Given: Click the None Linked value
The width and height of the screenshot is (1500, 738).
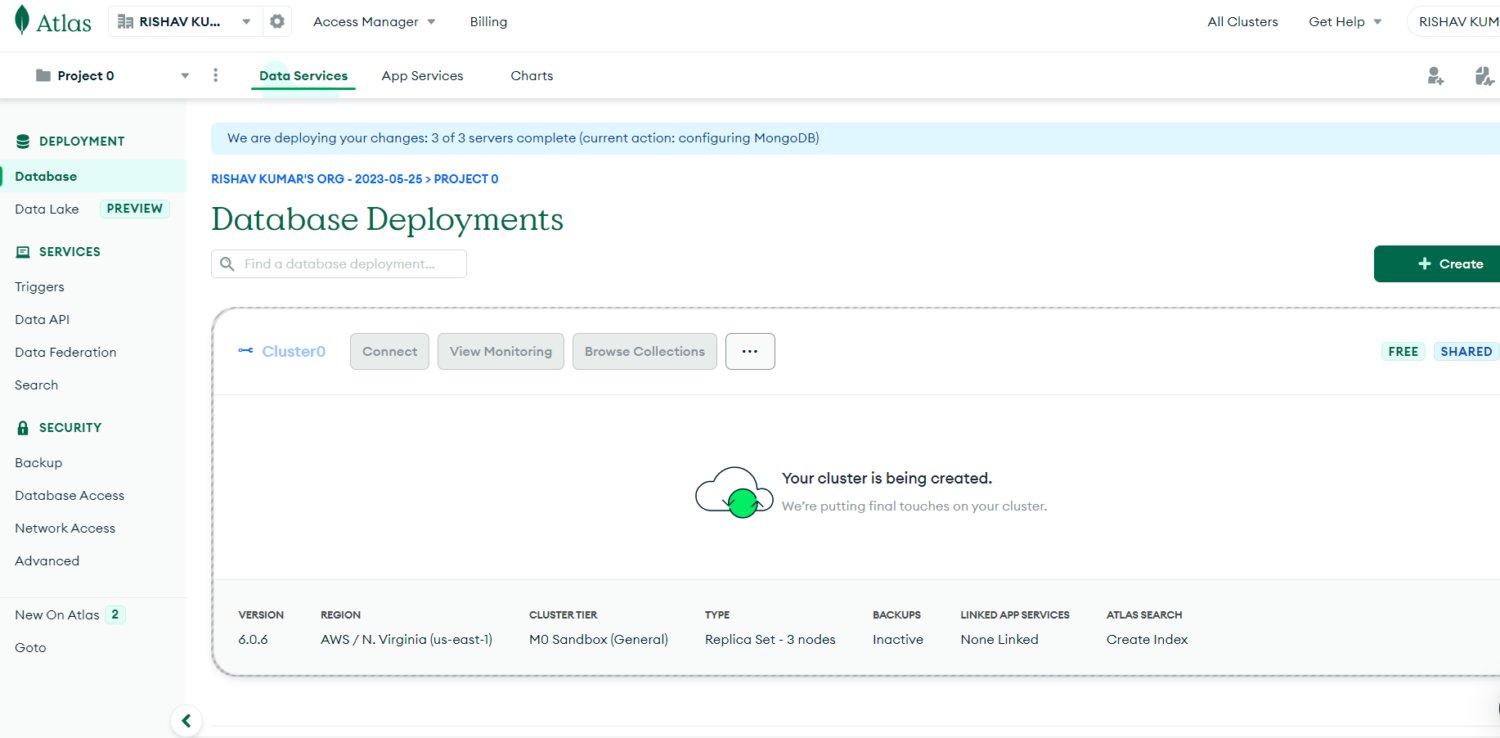Looking at the screenshot, I should [x=999, y=639].
